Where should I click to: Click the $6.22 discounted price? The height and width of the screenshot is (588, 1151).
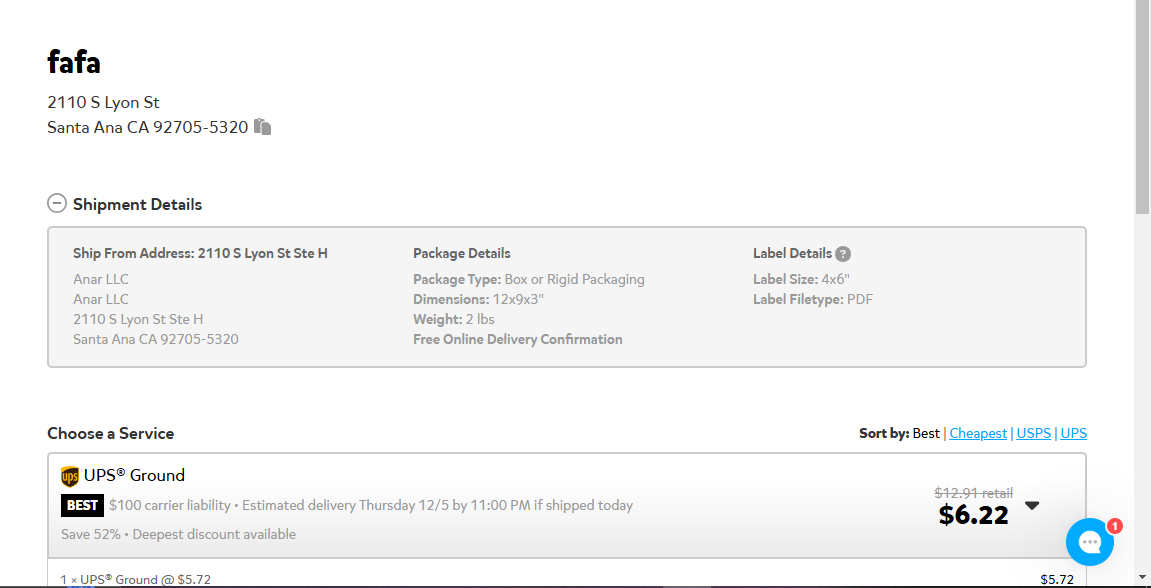click(973, 515)
